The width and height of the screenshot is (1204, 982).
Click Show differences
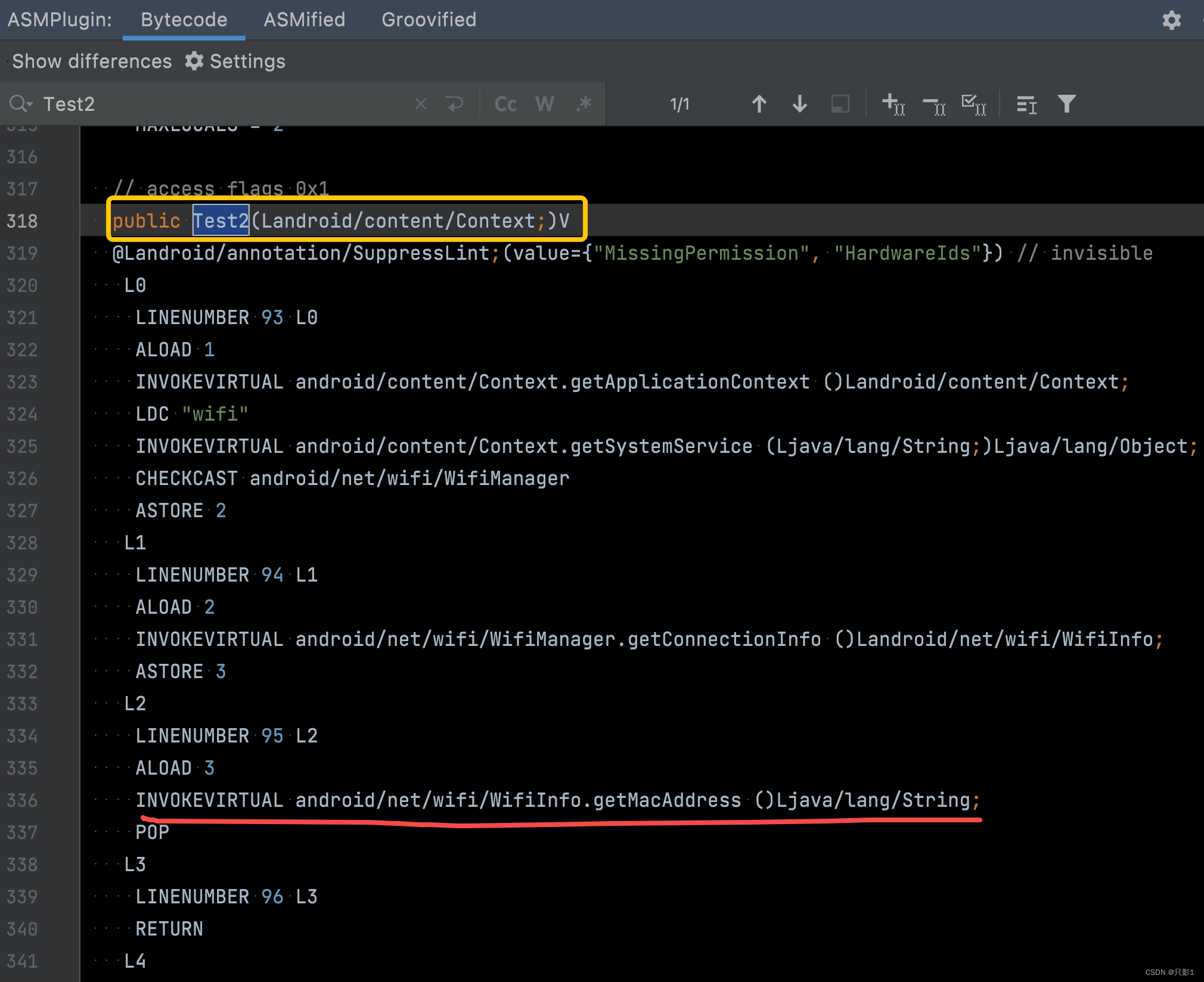pyautogui.click(x=92, y=61)
